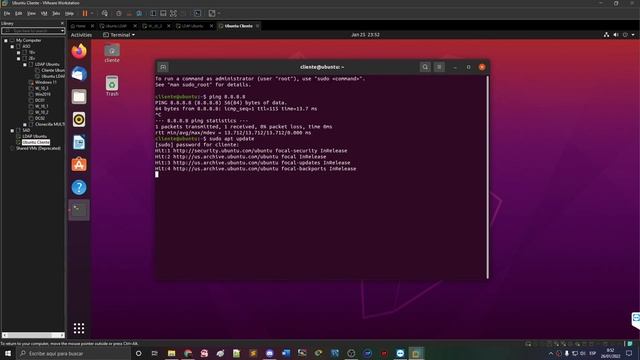The width and height of the screenshot is (640, 360).
Task: Open the Trash desktop icon
Action: point(112,86)
